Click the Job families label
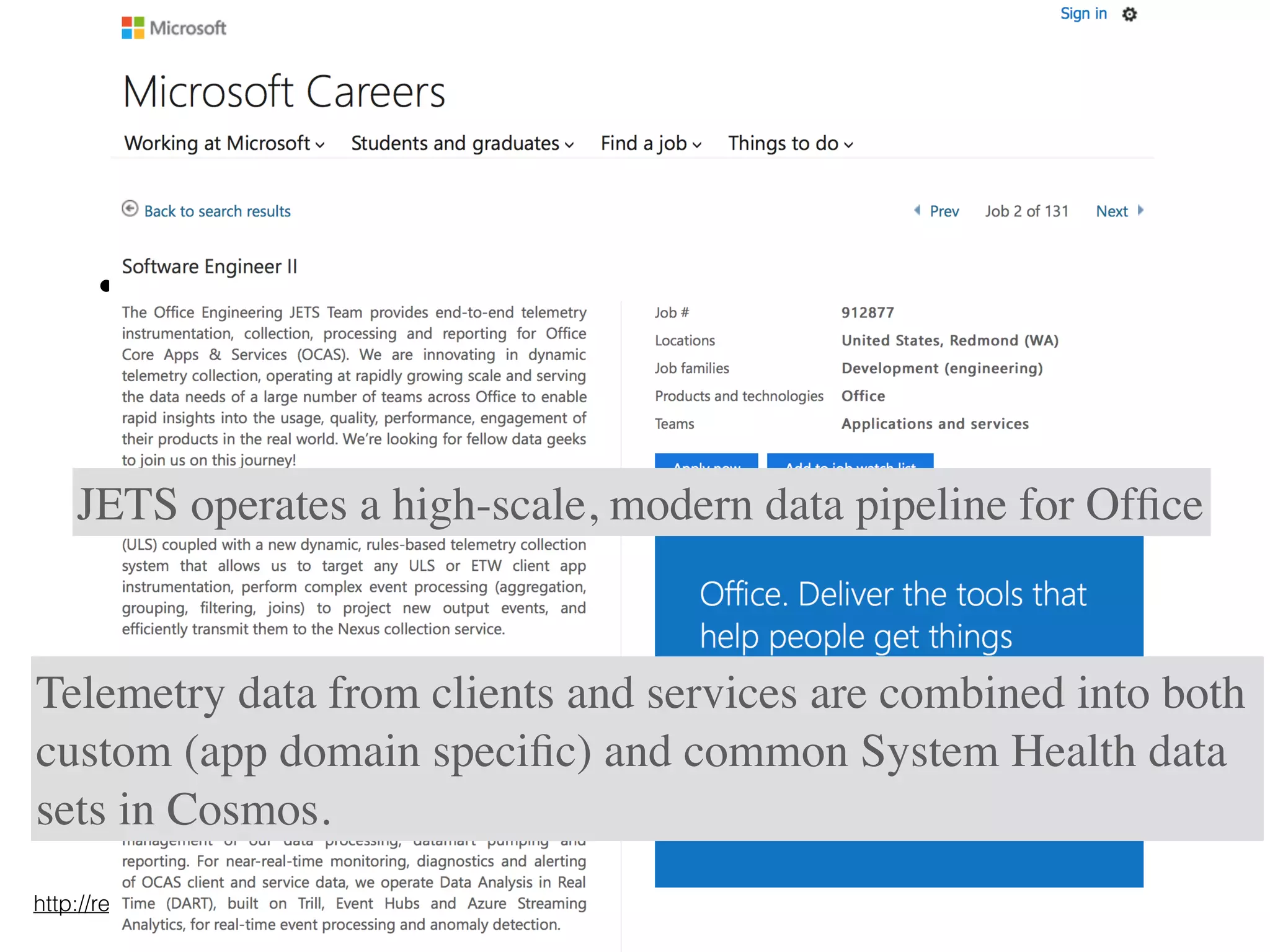Screen dimensions: 1270x952 692,368
